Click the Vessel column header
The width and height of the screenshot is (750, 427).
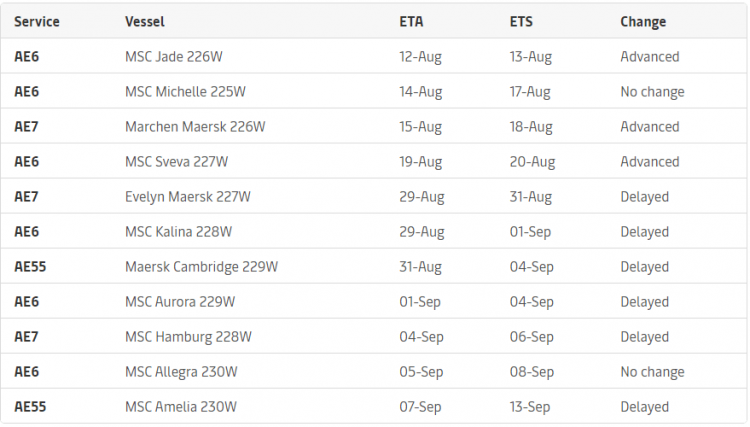[144, 22]
